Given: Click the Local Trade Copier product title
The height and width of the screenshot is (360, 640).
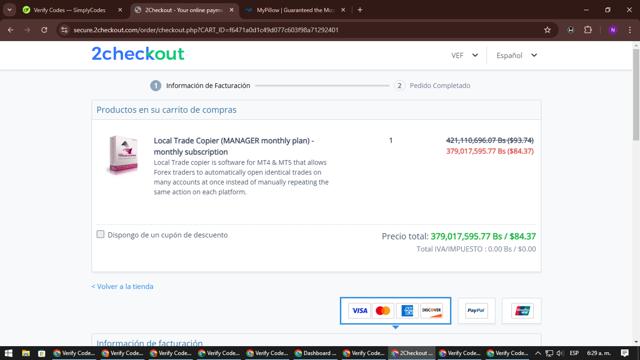Looking at the screenshot, I should tap(234, 146).
